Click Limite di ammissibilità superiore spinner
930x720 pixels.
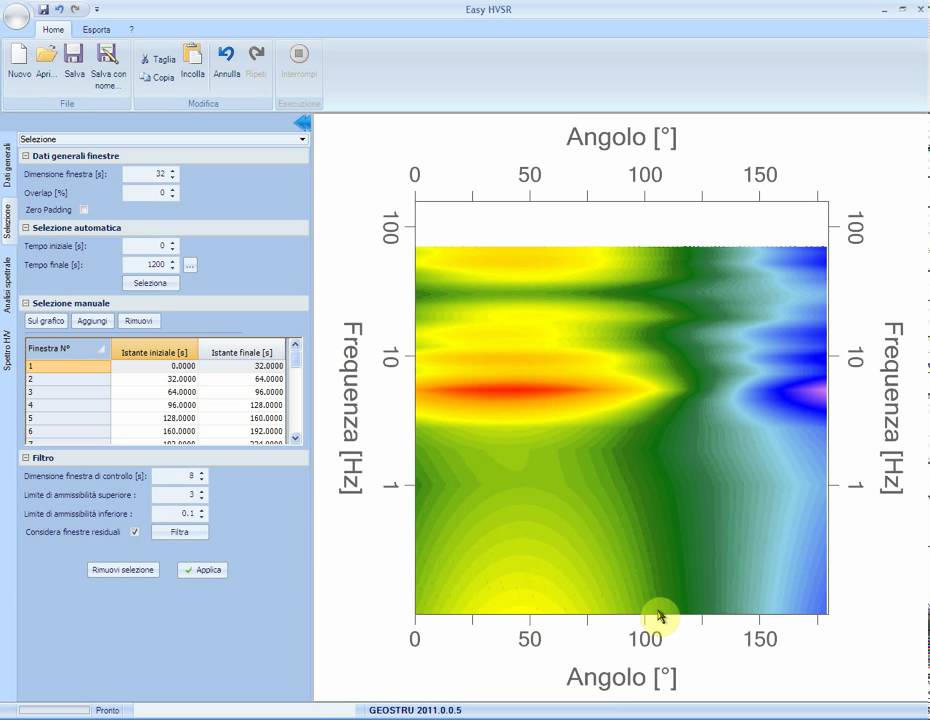pos(202,495)
